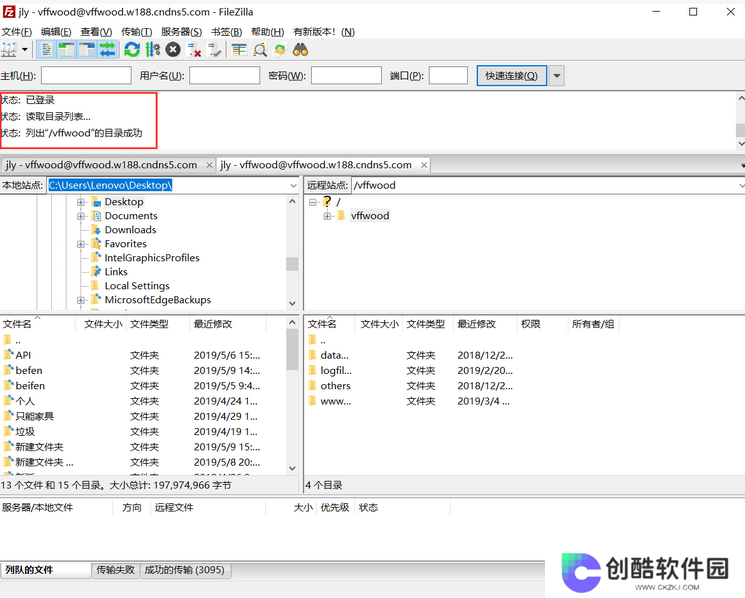Toggle the transfer queue display
Screen dimensions: 745x598
[107, 49]
